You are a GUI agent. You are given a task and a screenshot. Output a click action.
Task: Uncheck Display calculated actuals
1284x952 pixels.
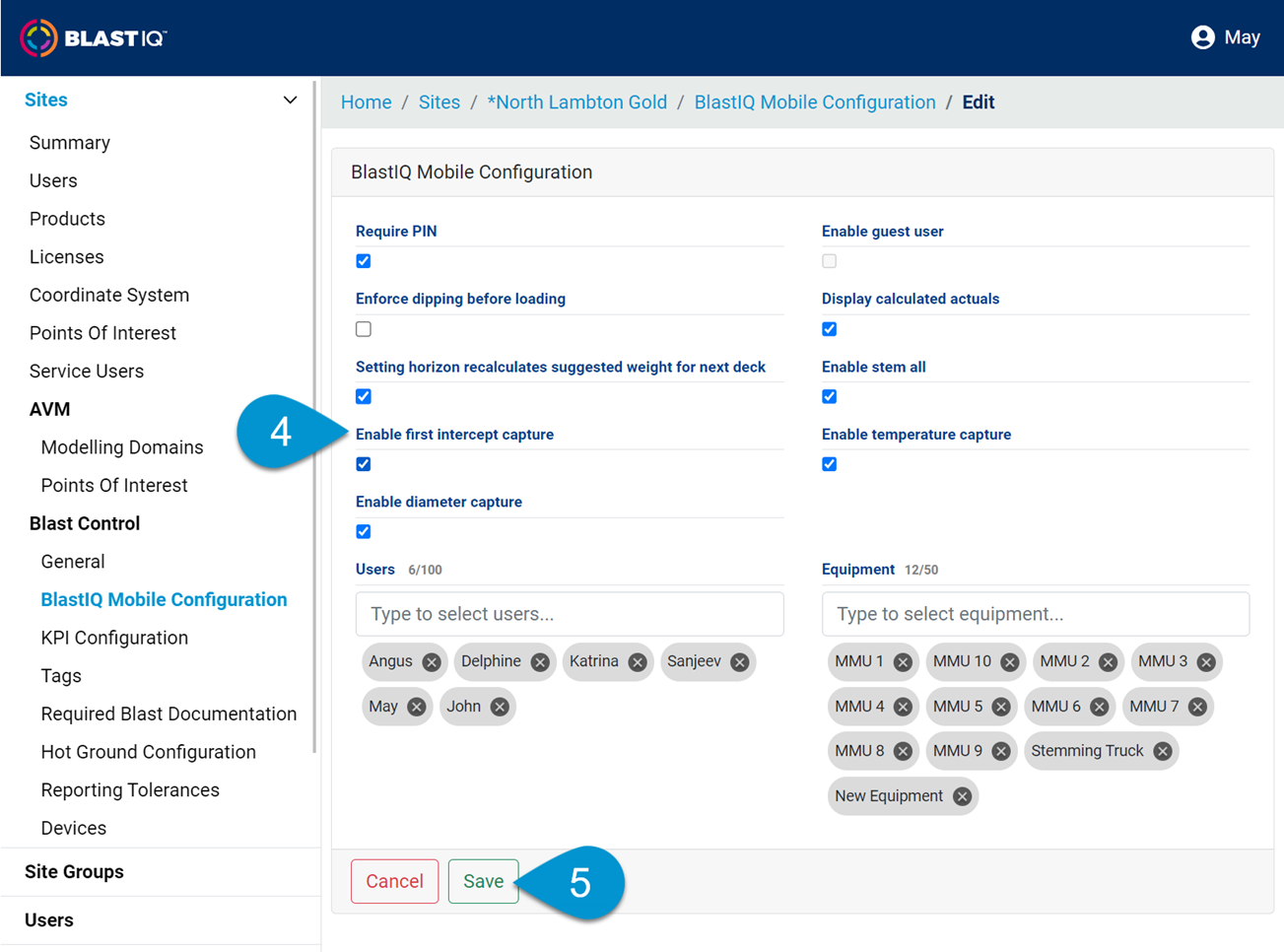830,329
